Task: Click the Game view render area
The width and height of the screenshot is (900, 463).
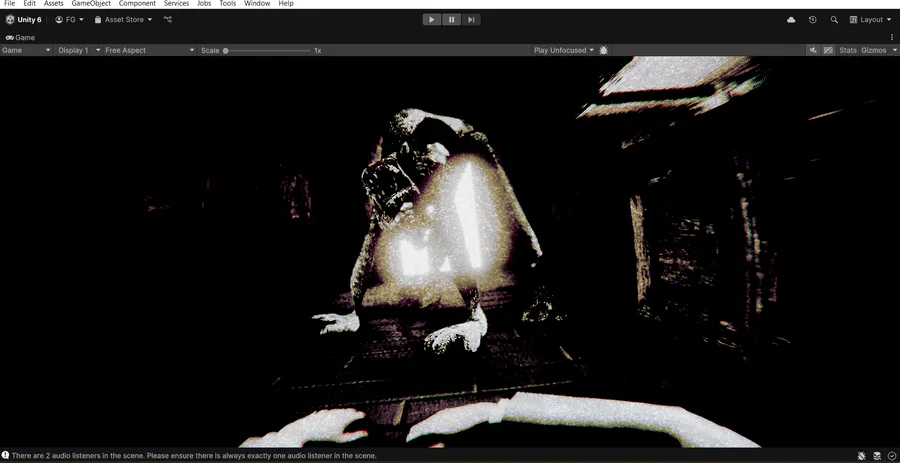Action: click(450, 252)
